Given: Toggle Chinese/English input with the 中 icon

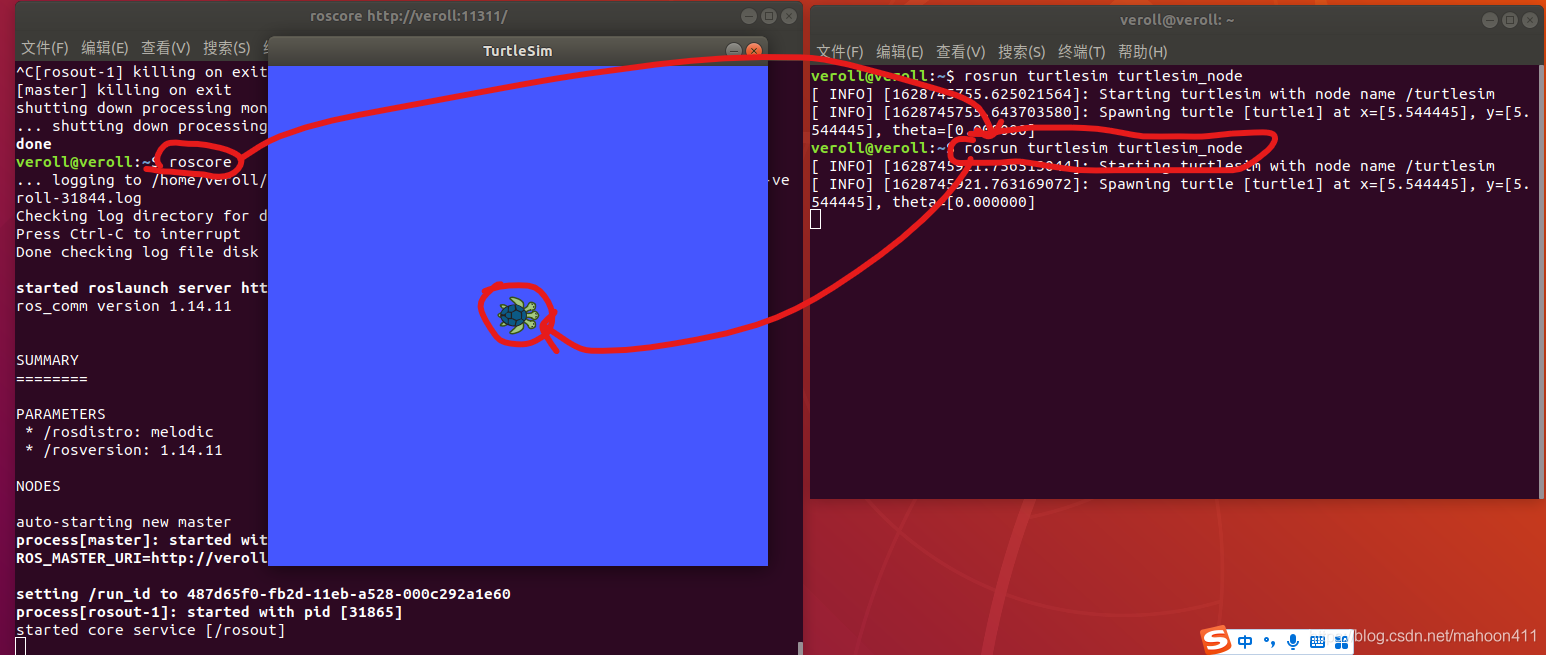Looking at the screenshot, I should click(x=1244, y=641).
